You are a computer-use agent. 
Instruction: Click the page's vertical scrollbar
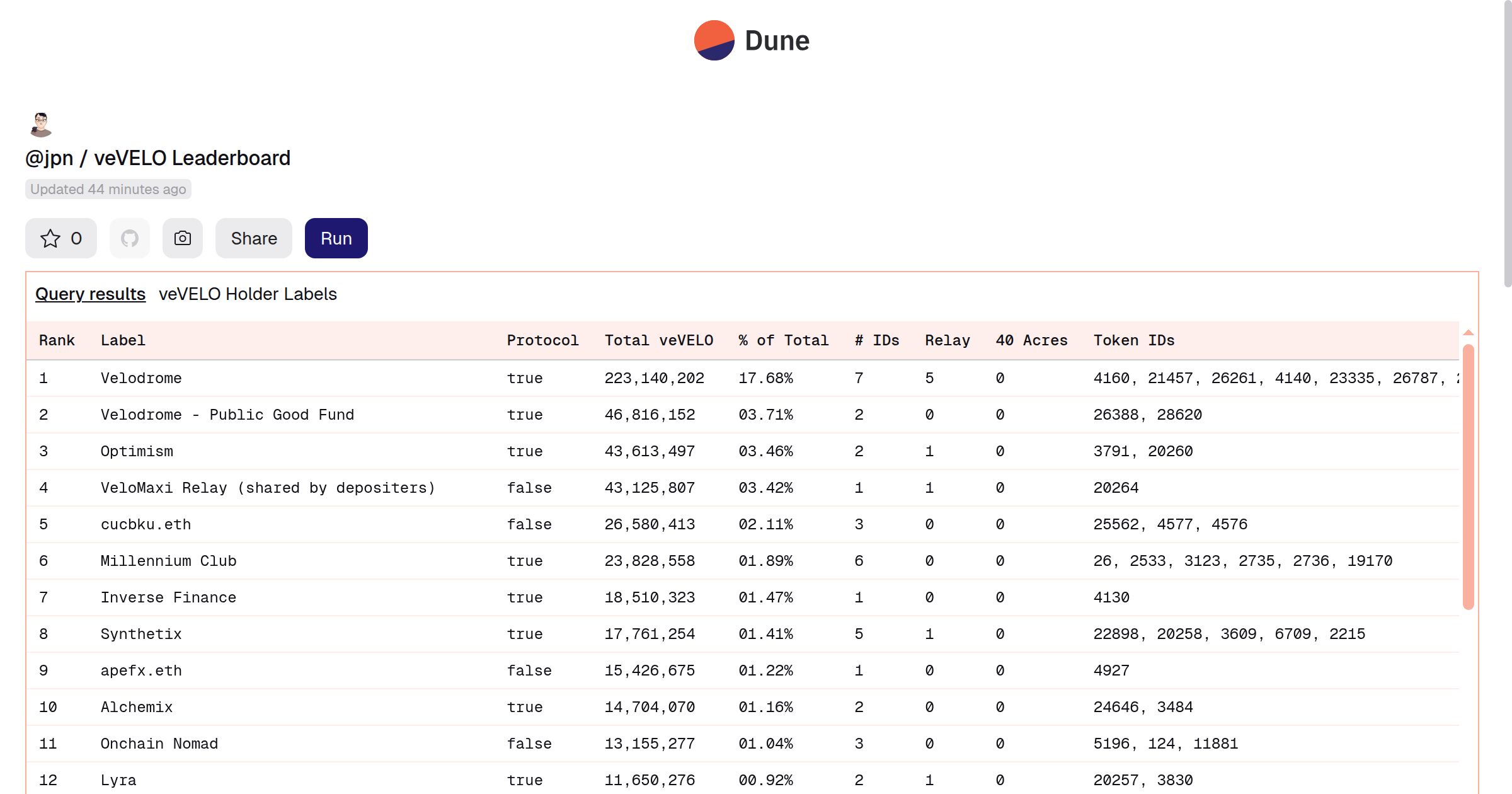[1508, 145]
